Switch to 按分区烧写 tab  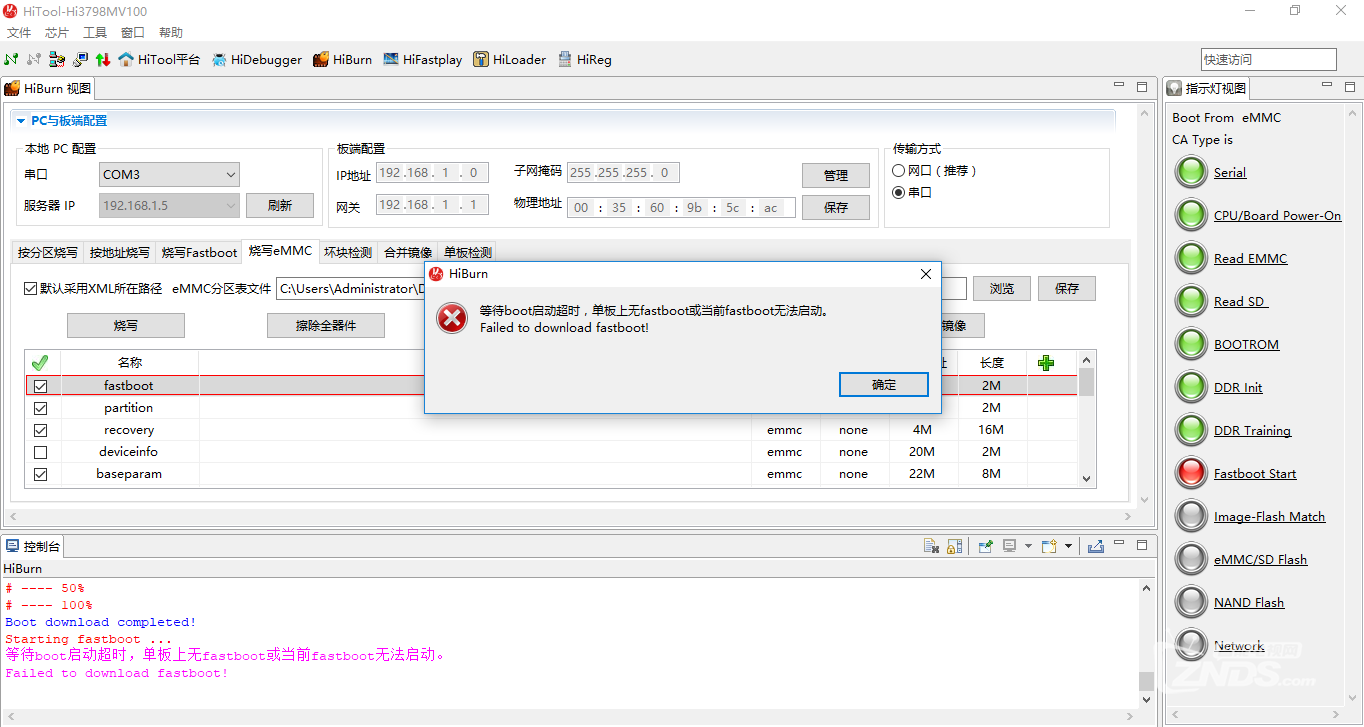(47, 253)
